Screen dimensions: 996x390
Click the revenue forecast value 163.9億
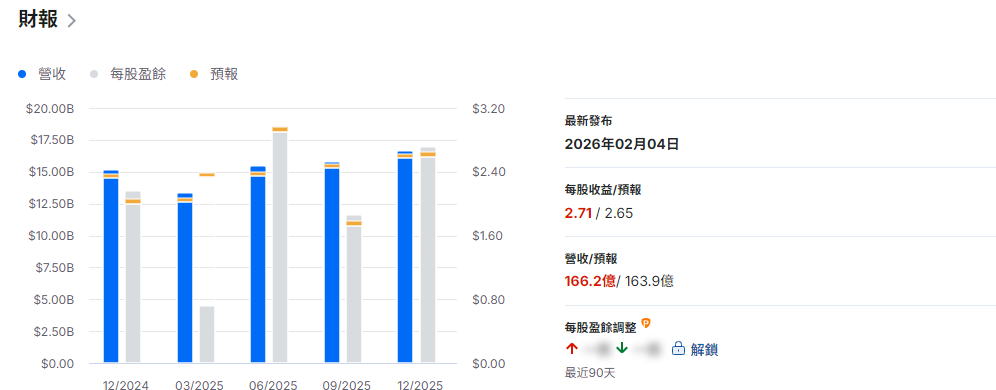[x=649, y=281]
